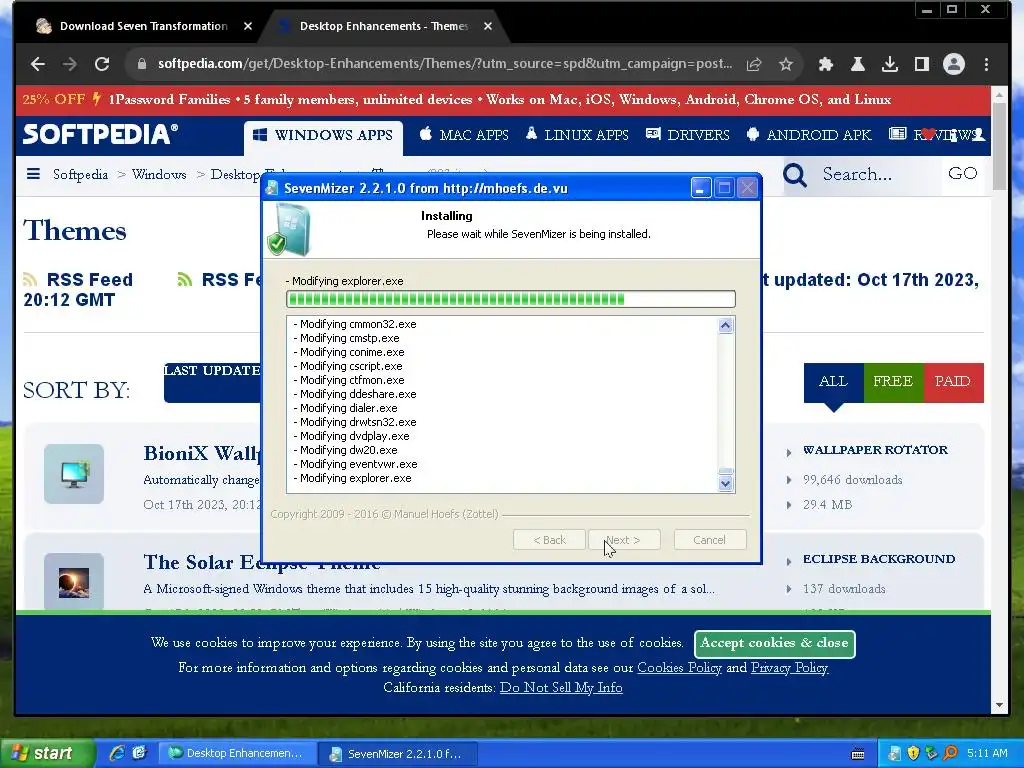Click the browser page scrollbar thumb
The height and width of the screenshot is (768, 1024).
pos(999,147)
